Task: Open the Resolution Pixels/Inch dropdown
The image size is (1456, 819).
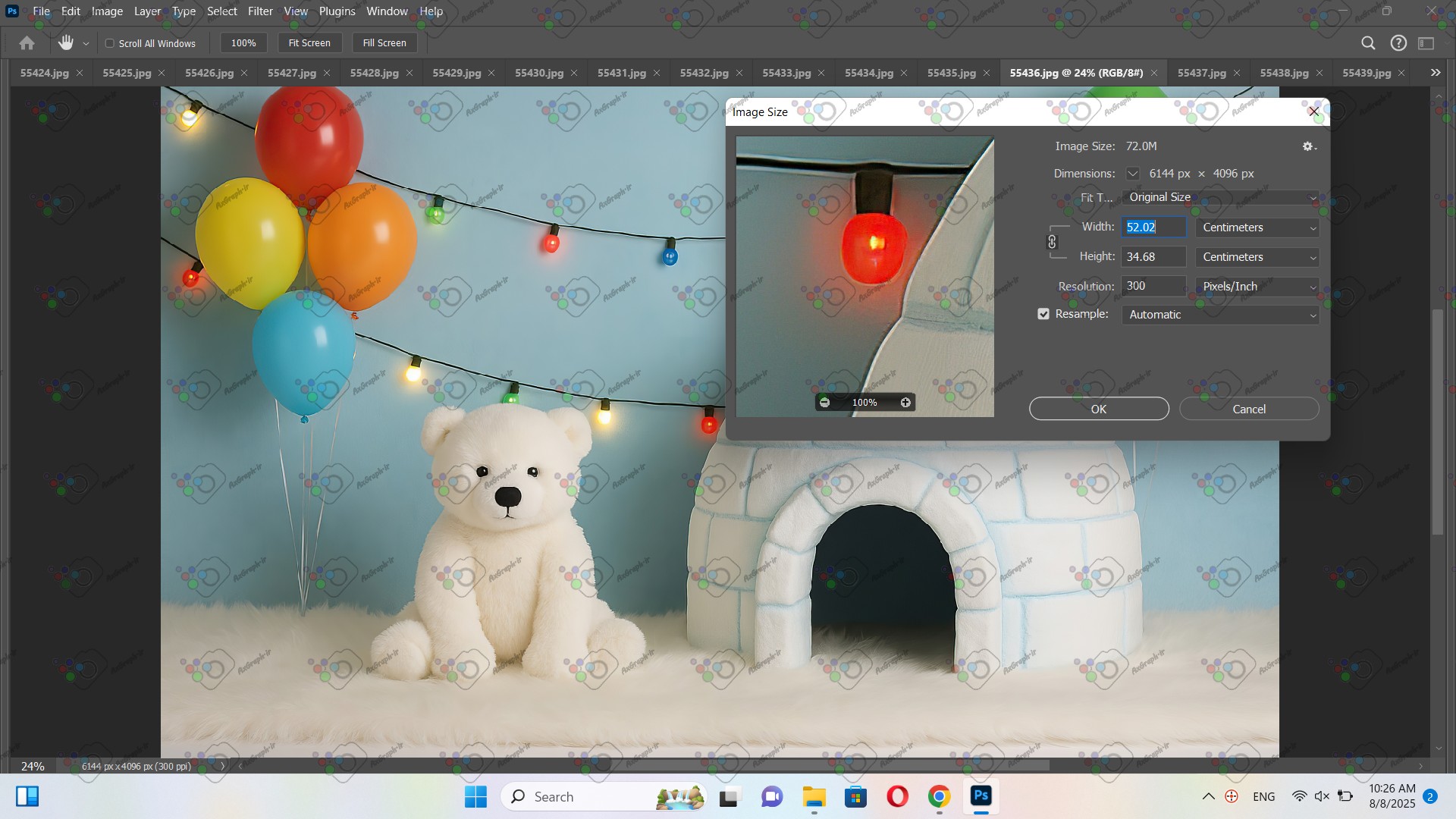Action: [1257, 287]
